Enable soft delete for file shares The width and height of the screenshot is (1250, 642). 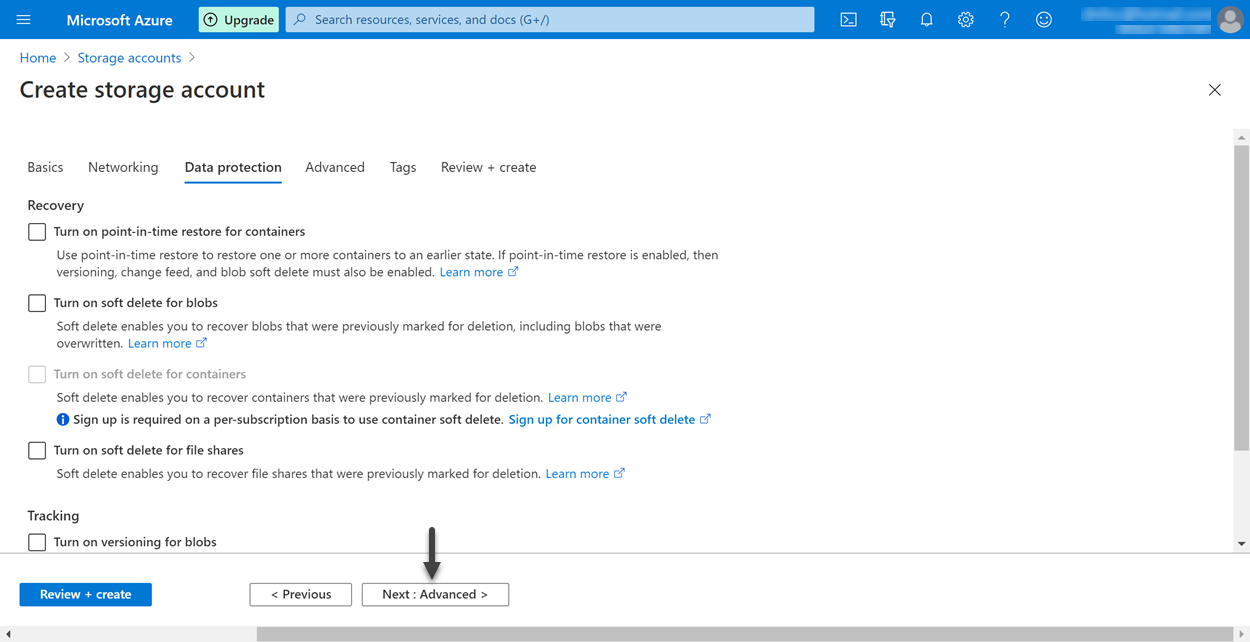tap(37, 451)
